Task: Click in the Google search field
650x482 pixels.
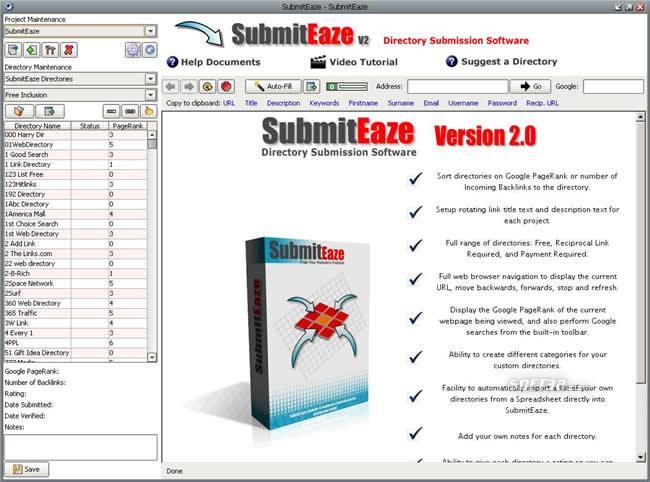Action: pos(614,87)
